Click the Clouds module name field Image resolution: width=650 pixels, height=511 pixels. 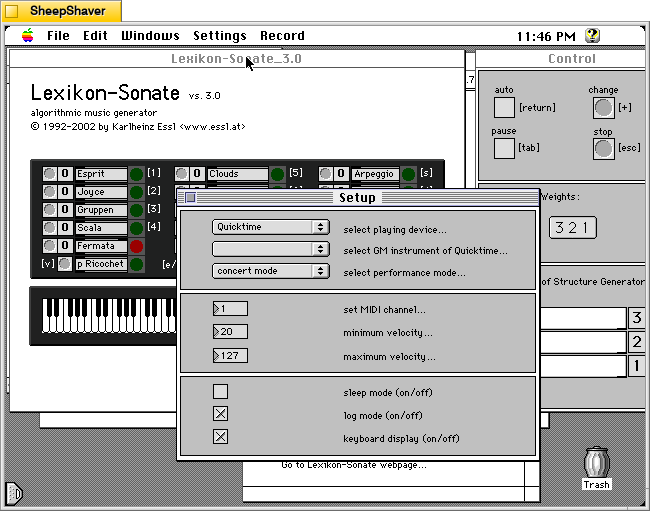[x=238, y=174]
